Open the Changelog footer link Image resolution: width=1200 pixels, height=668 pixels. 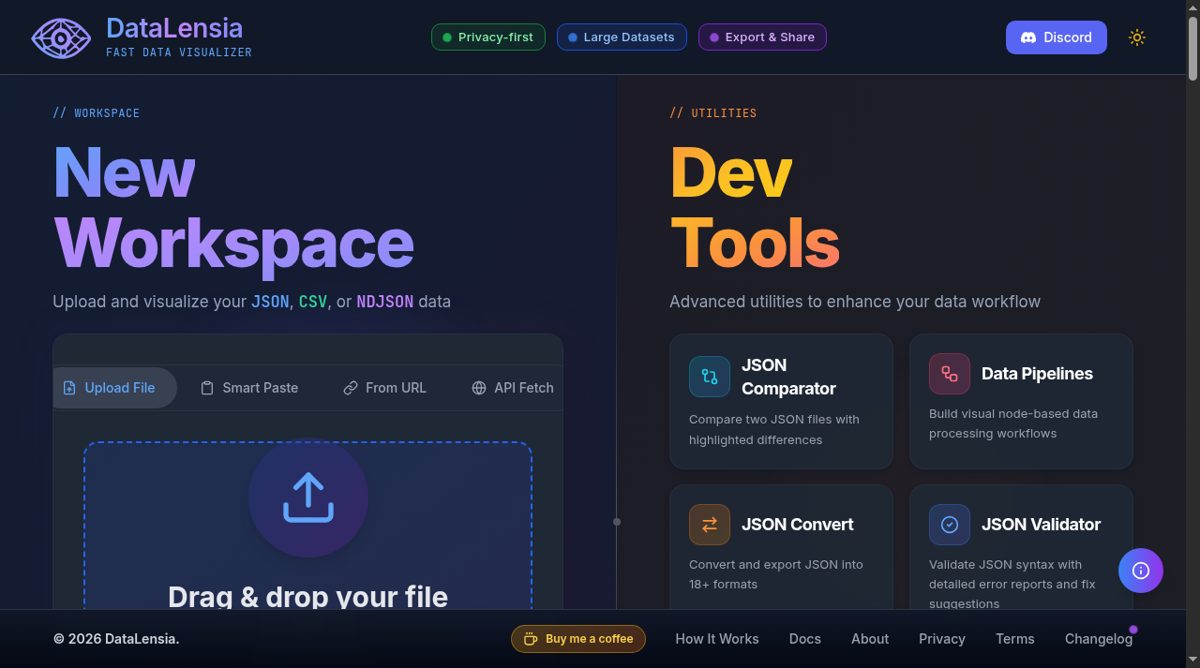pos(1099,639)
